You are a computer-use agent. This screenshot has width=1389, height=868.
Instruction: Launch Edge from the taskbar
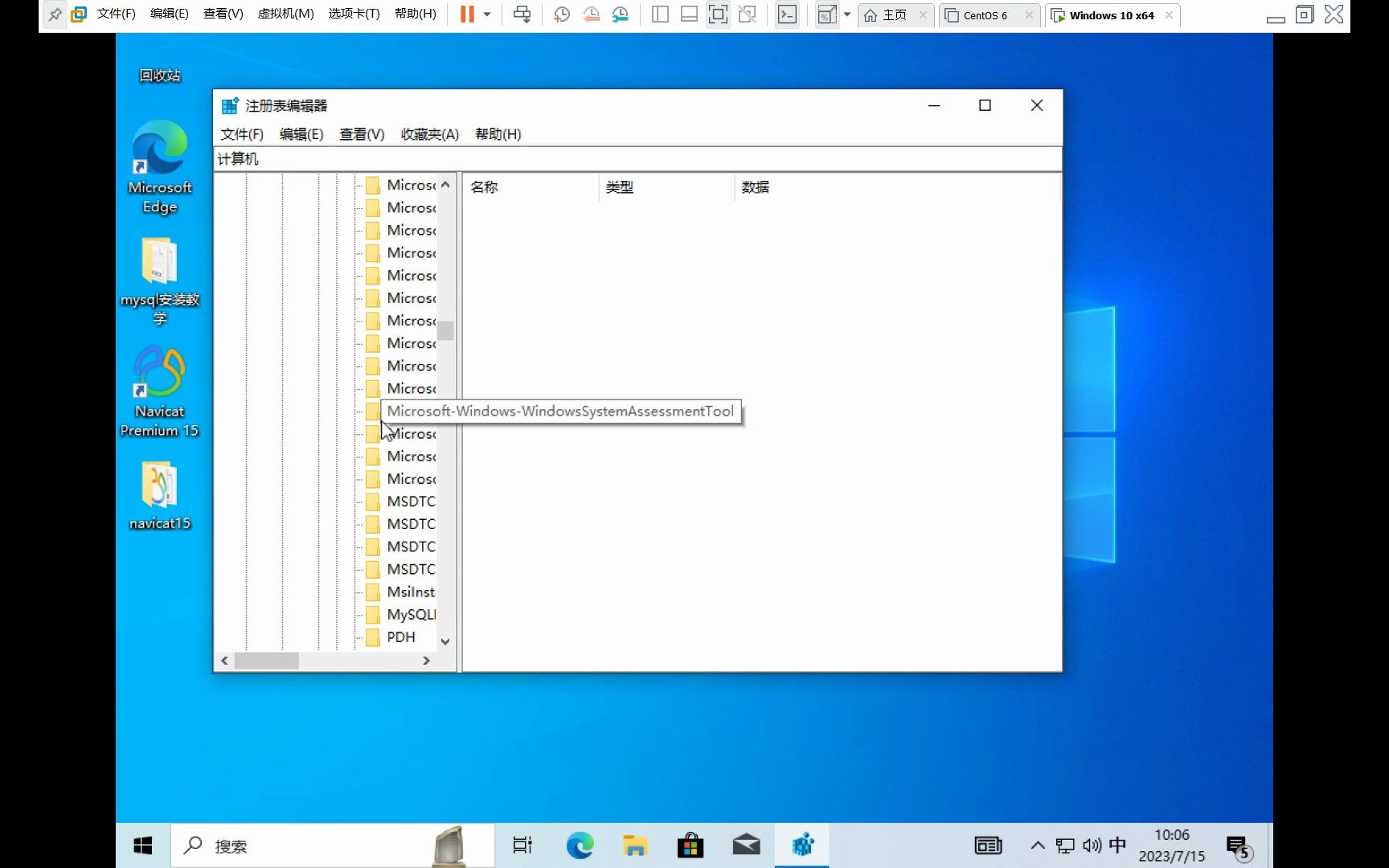click(580, 845)
